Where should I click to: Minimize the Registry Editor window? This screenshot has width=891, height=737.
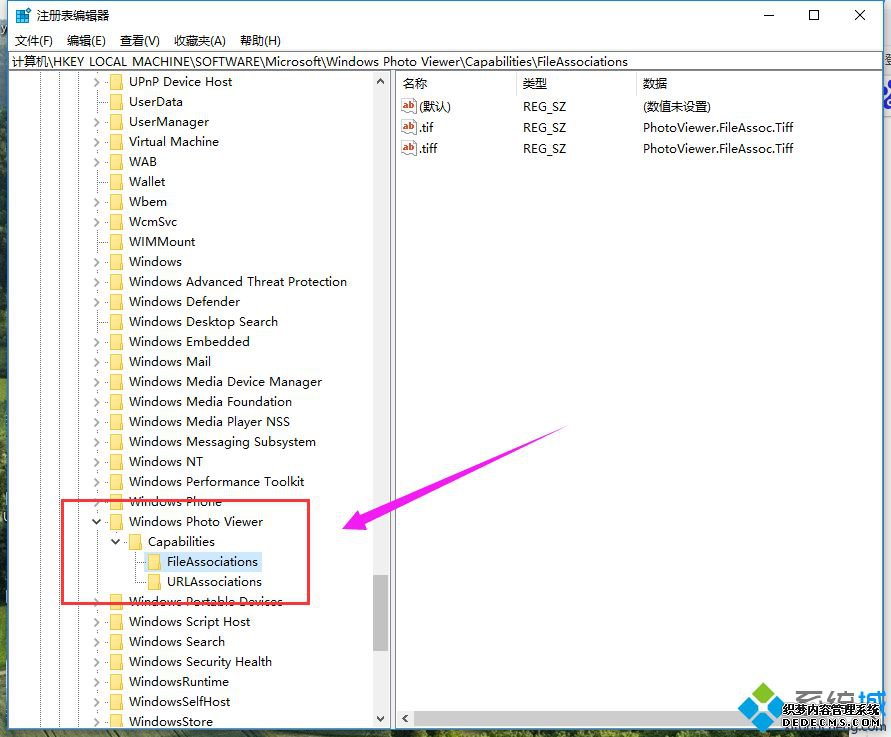[769, 15]
